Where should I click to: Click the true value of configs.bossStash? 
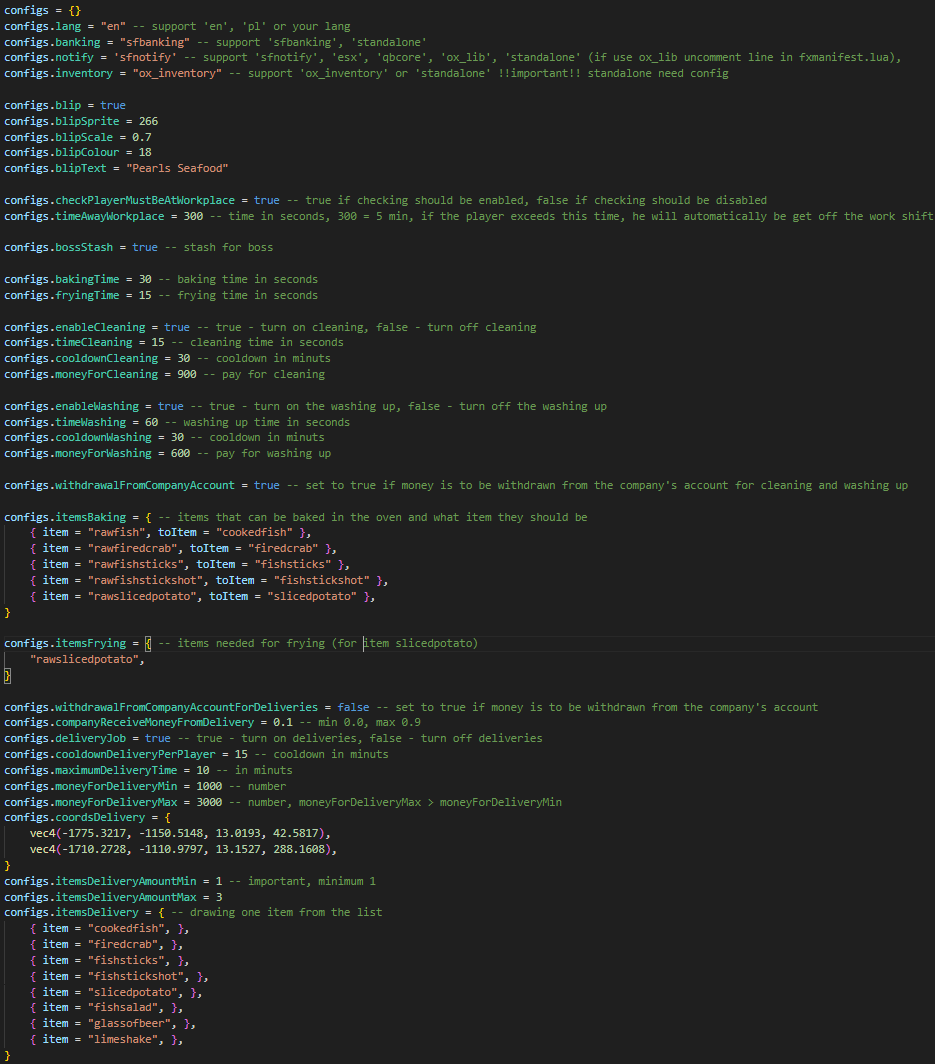[x=144, y=246]
